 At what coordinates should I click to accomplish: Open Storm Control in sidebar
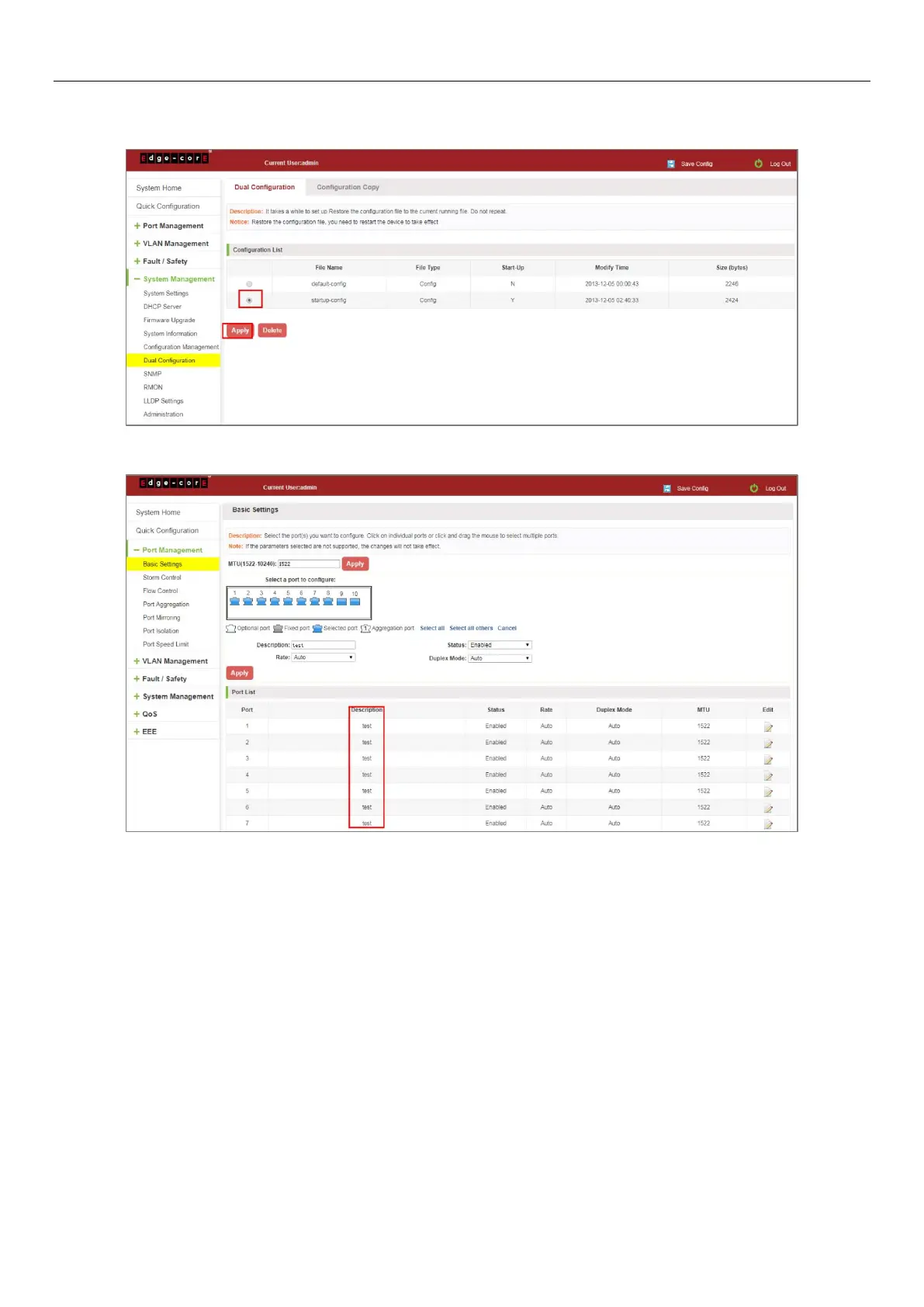pos(162,577)
